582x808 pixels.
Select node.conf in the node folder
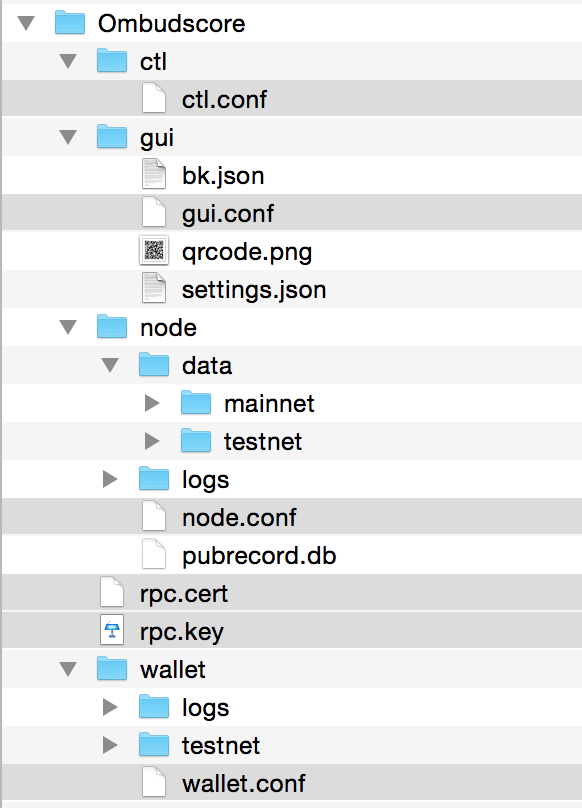pos(292,517)
